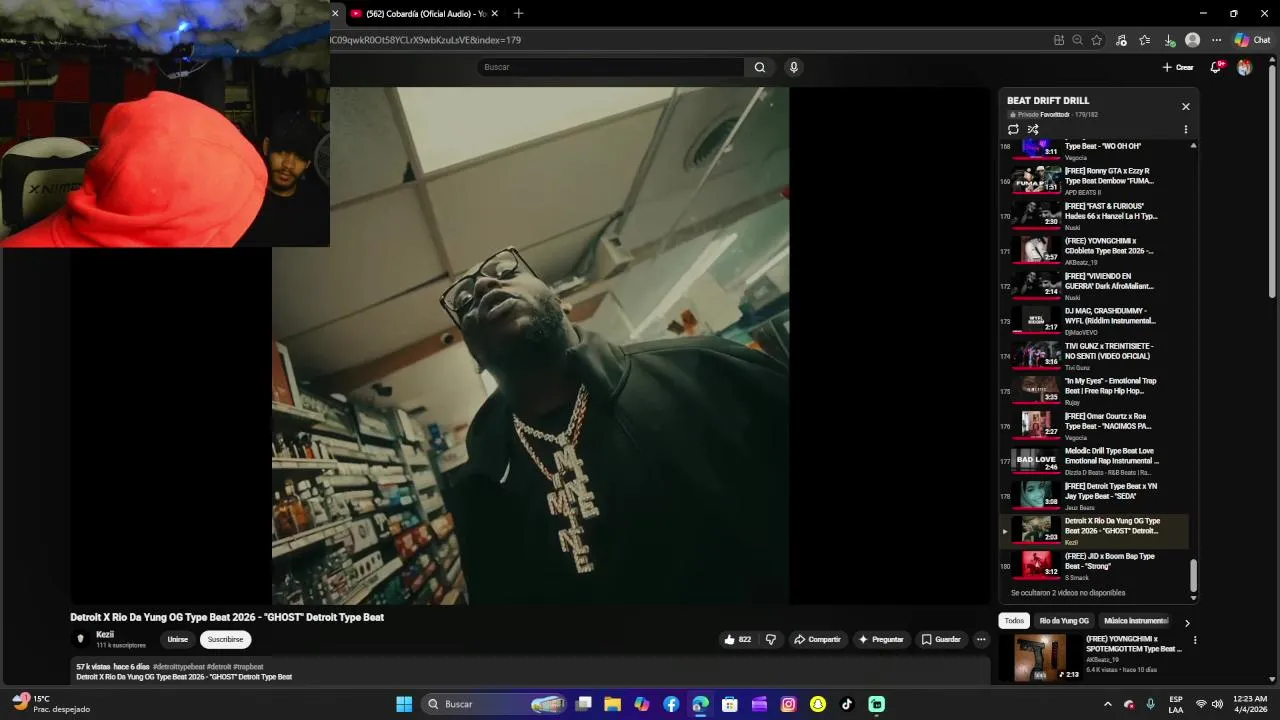Open app-available icon in address bar

coord(1058,40)
